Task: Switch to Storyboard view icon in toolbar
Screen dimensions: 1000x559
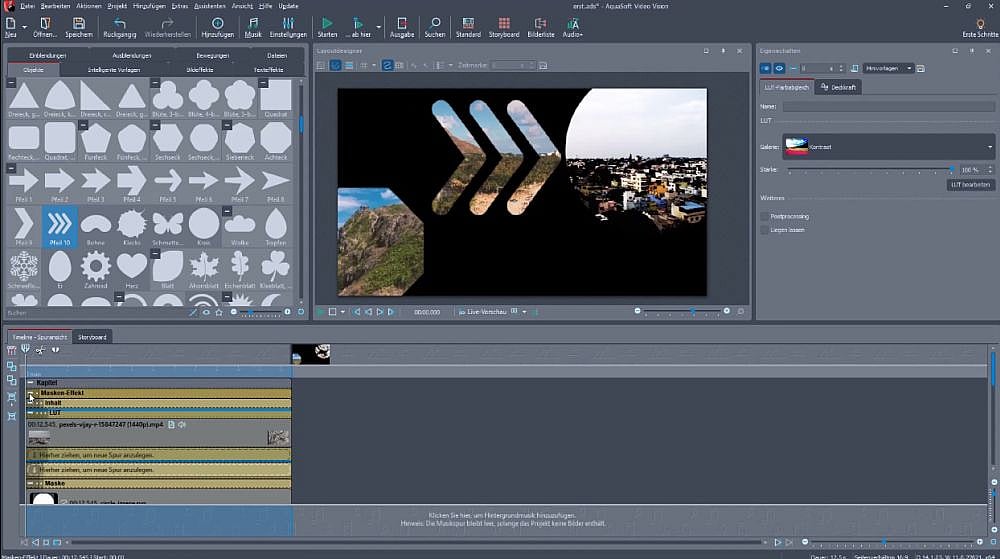Action: click(504, 23)
